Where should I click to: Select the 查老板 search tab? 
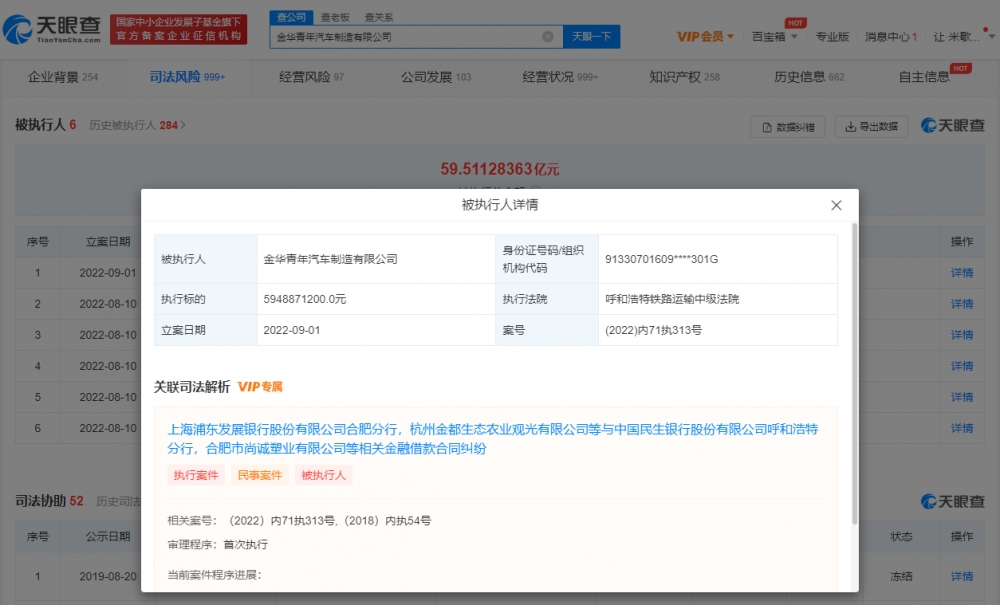pyautogui.click(x=335, y=17)
